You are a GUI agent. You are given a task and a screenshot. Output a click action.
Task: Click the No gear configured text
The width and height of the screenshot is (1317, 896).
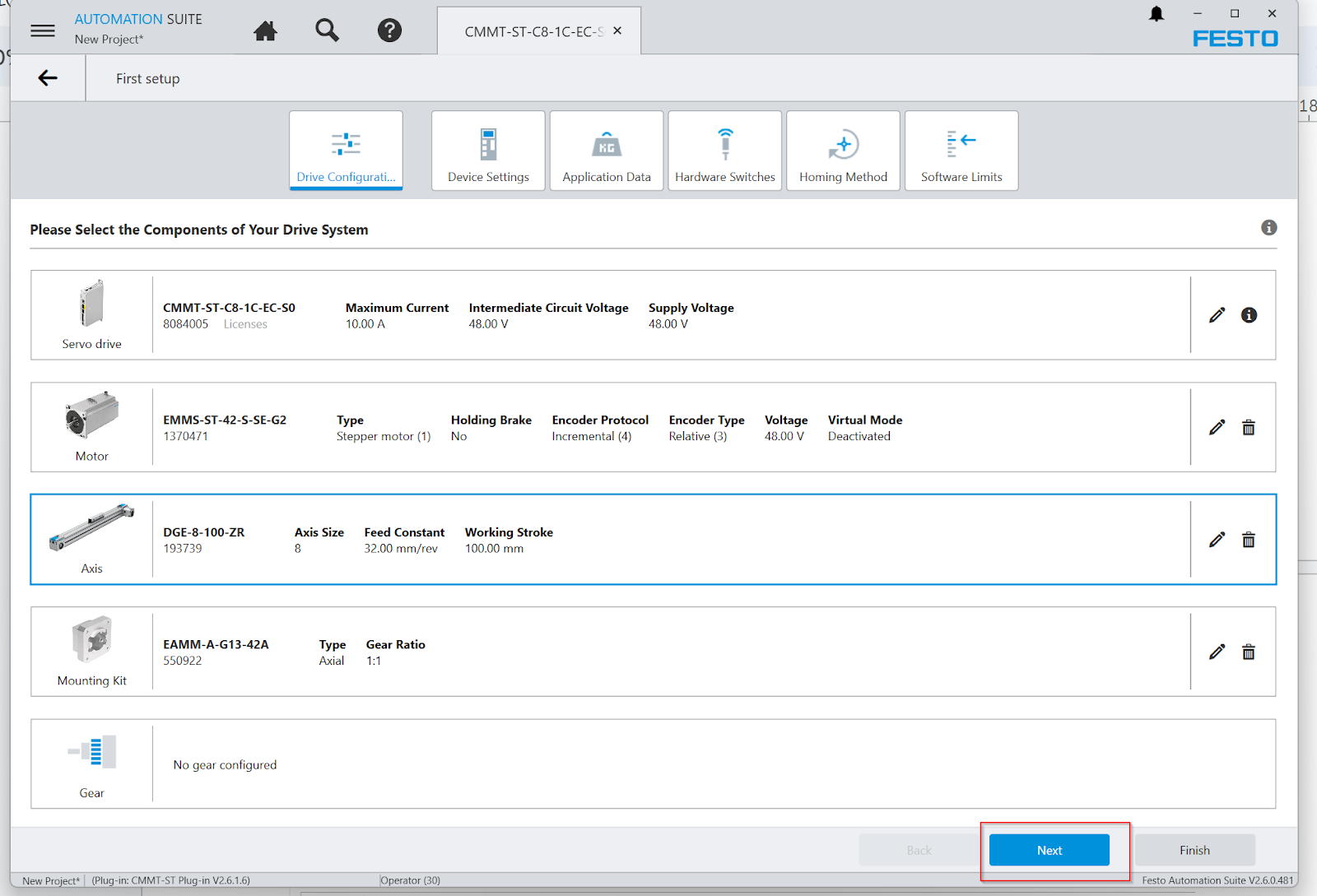(x=225, y=765)
